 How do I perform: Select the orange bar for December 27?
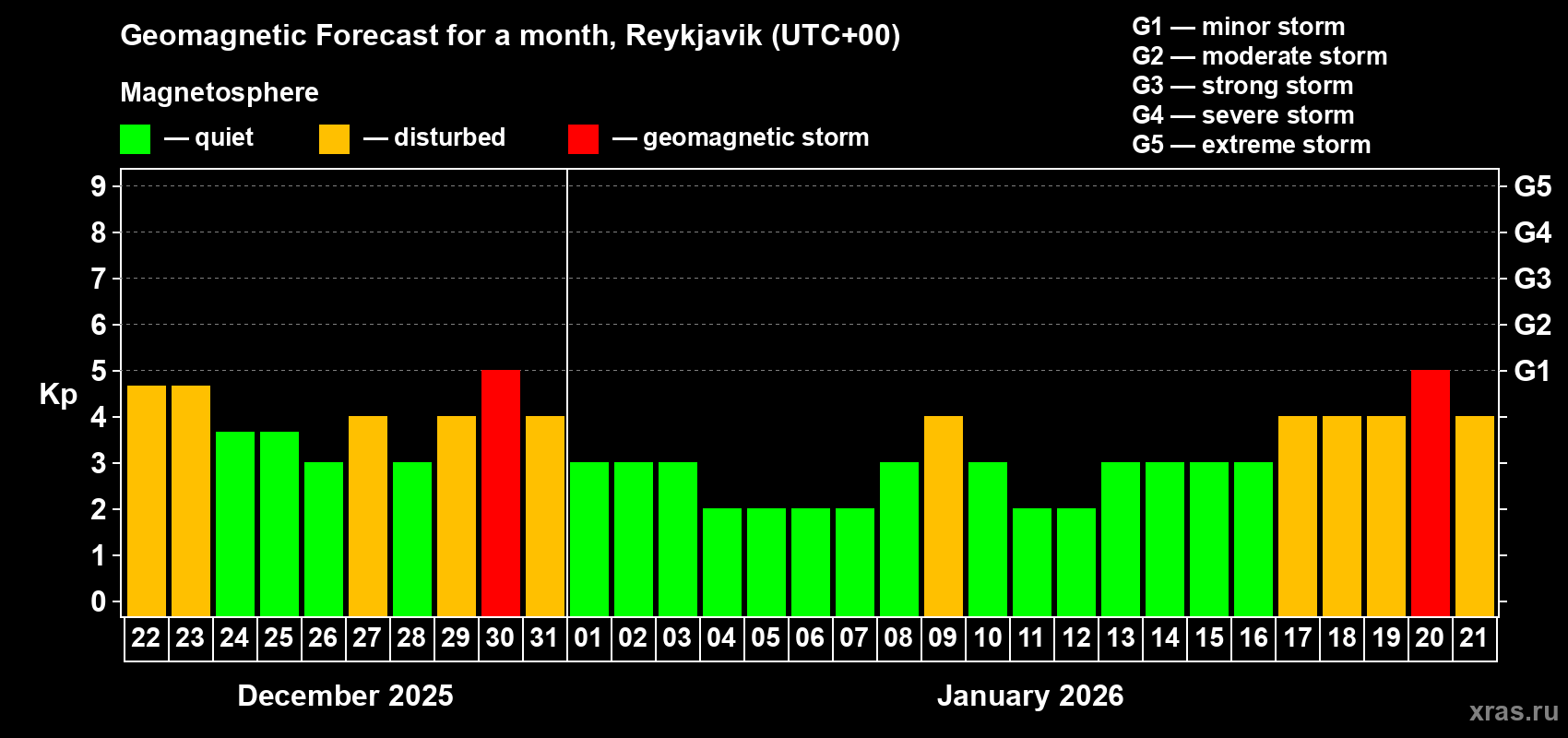(368, 516)
